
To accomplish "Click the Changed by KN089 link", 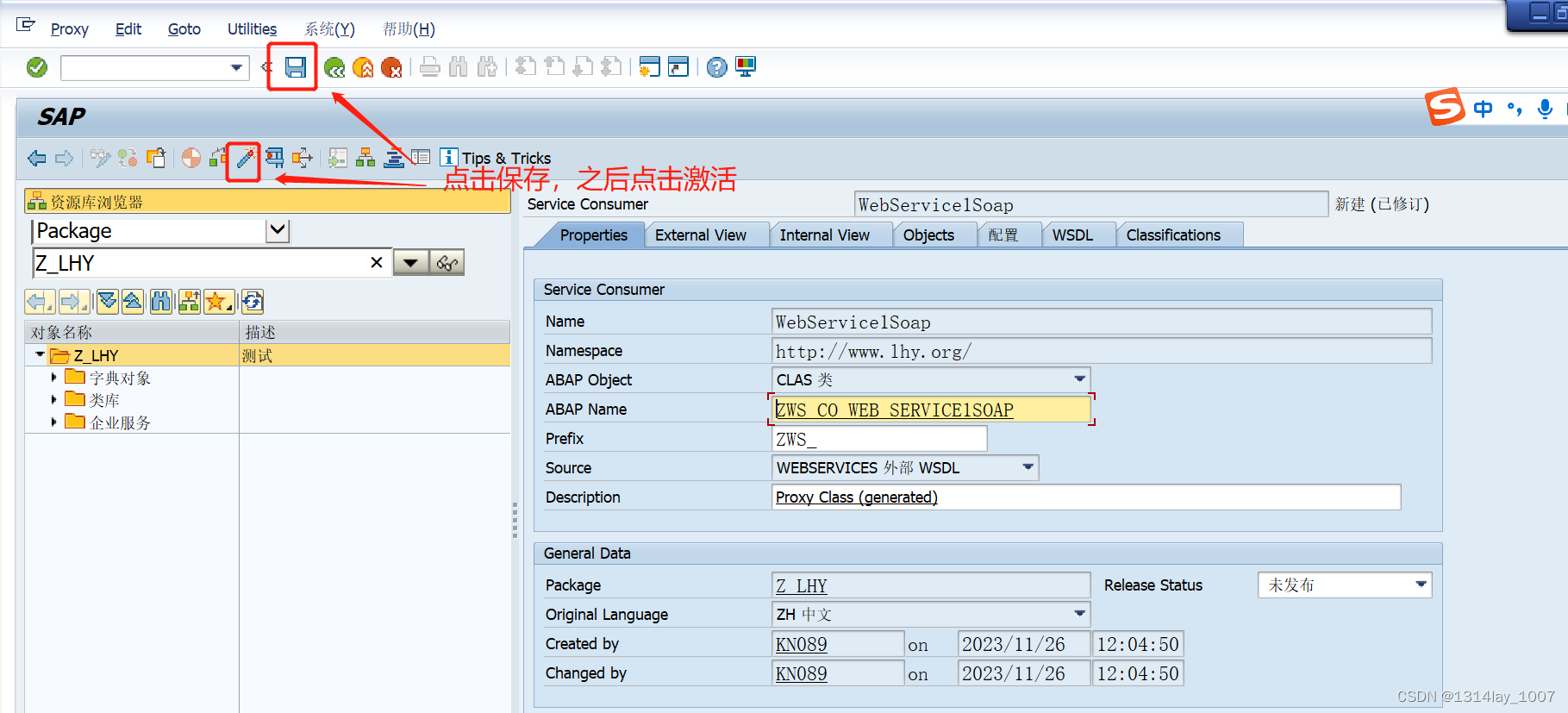I will point(802,674).
